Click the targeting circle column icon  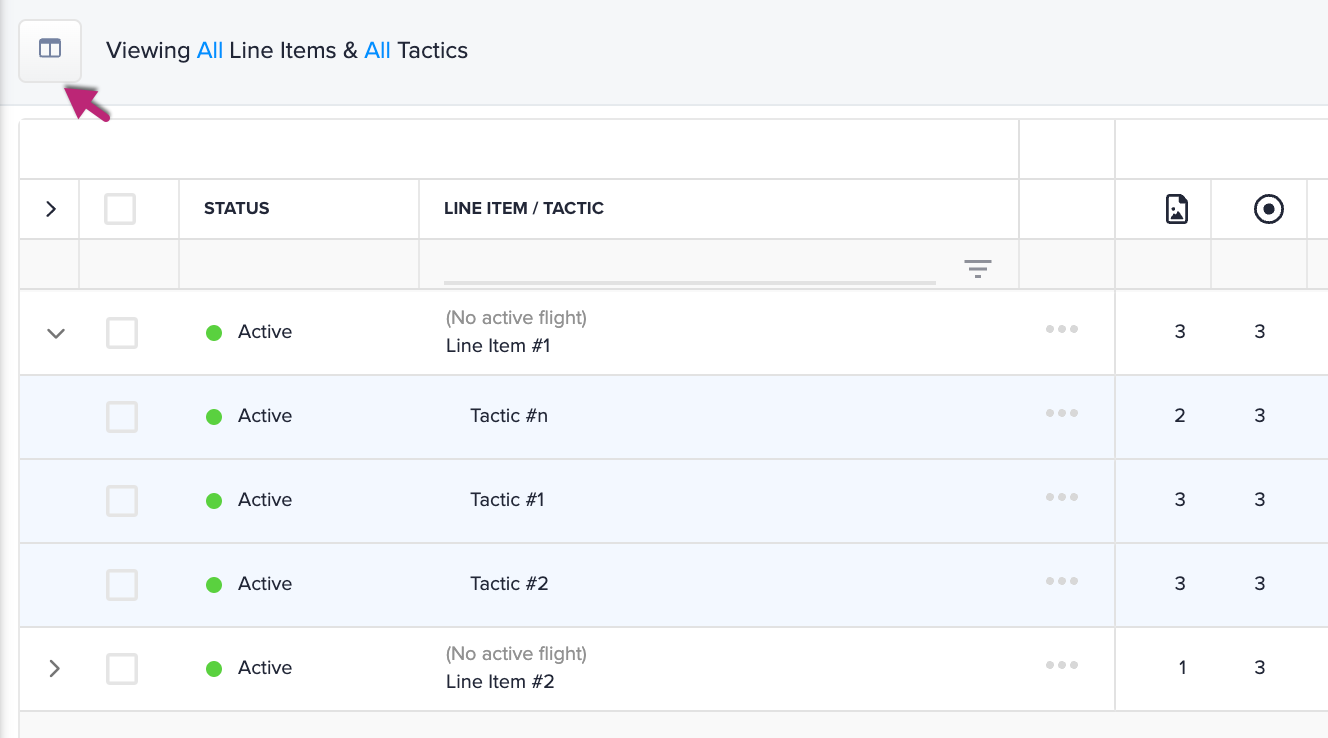point(1268,209)
